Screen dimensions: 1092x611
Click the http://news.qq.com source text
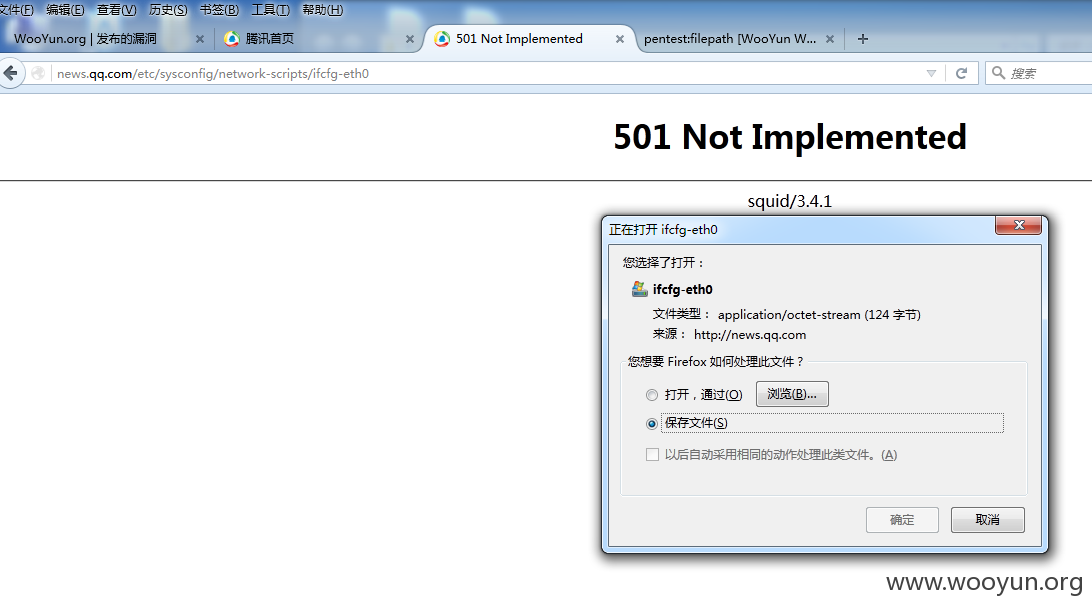[750, 335]
